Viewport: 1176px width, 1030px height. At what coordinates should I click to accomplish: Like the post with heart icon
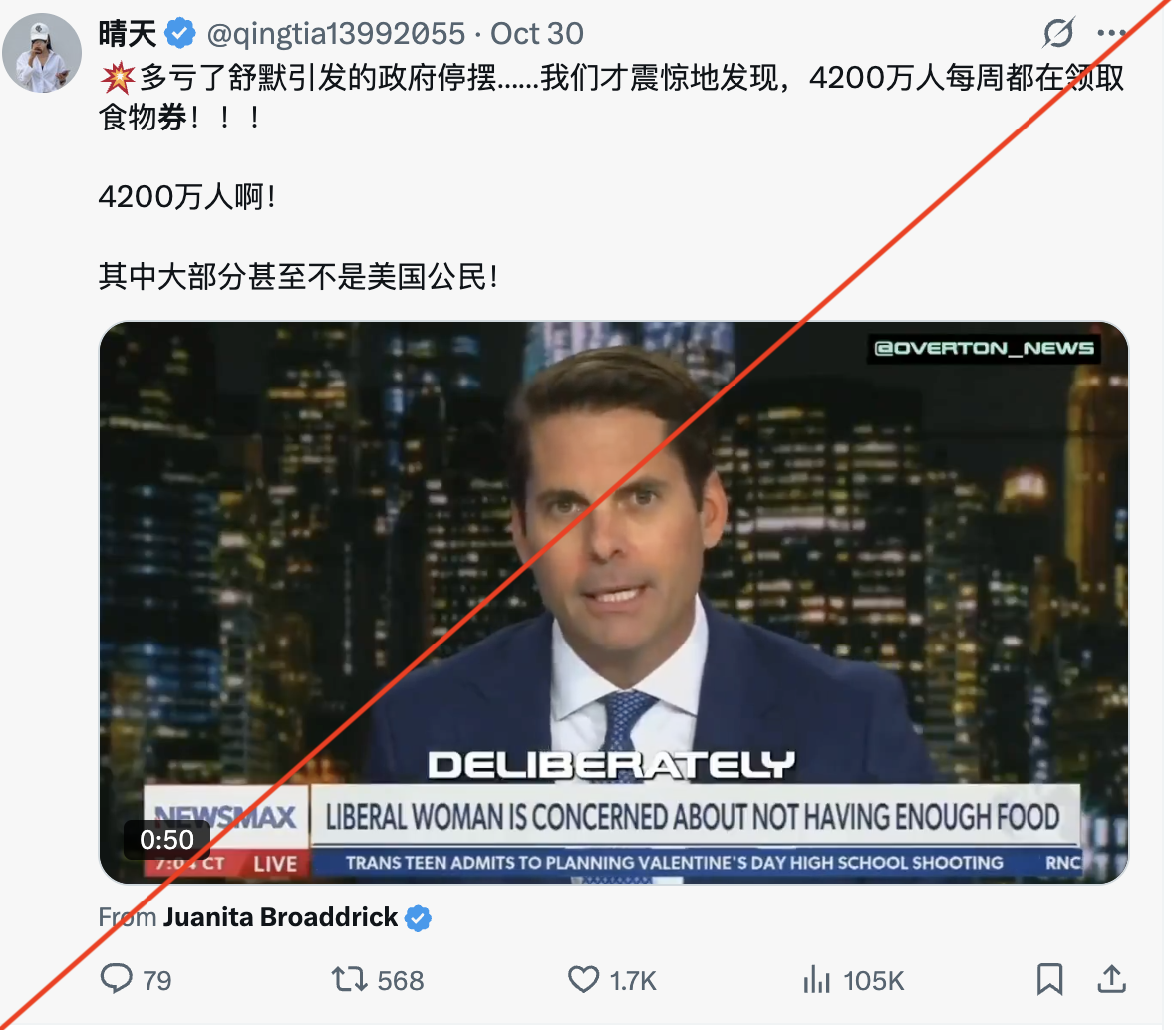click(583, 979)
